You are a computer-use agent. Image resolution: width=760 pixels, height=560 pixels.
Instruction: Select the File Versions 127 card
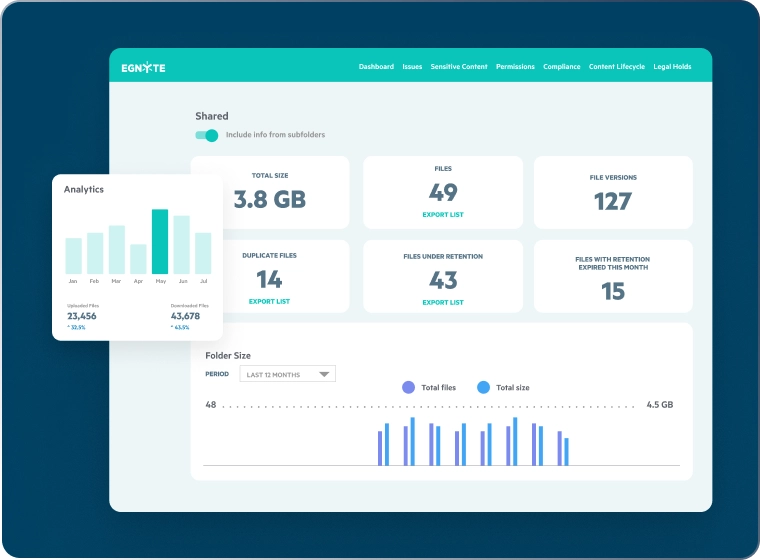pos(613,192)
